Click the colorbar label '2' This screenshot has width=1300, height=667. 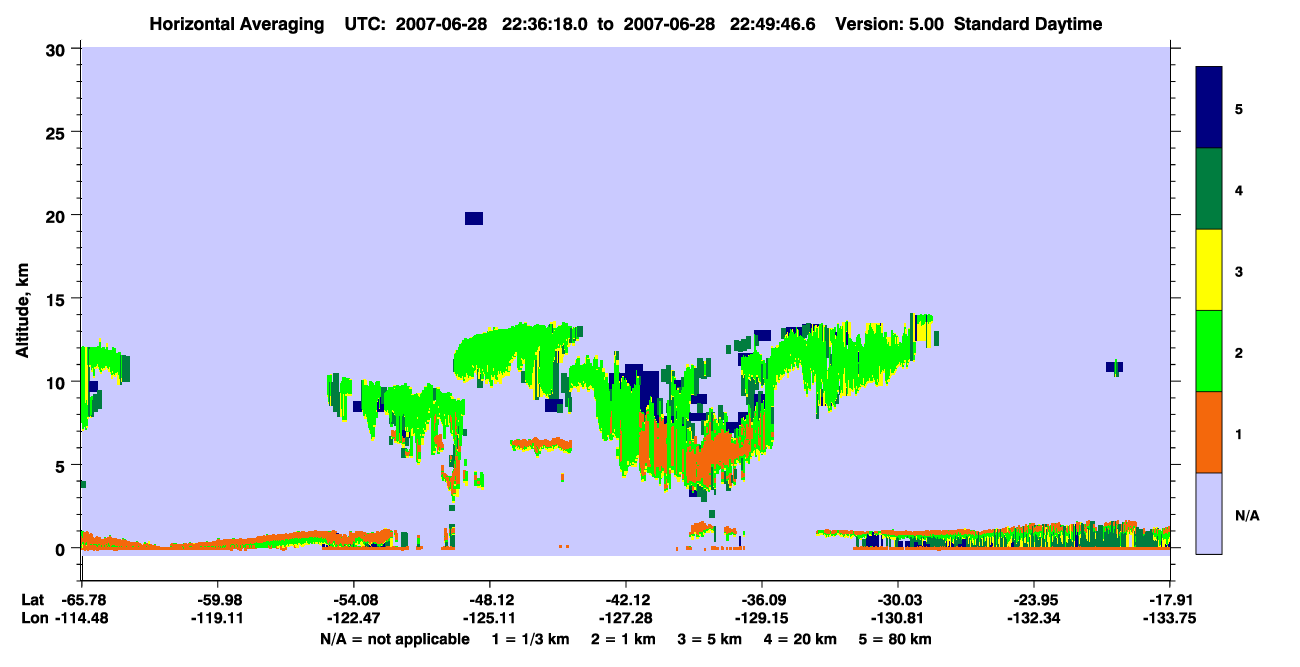(x=1239, y=352)
